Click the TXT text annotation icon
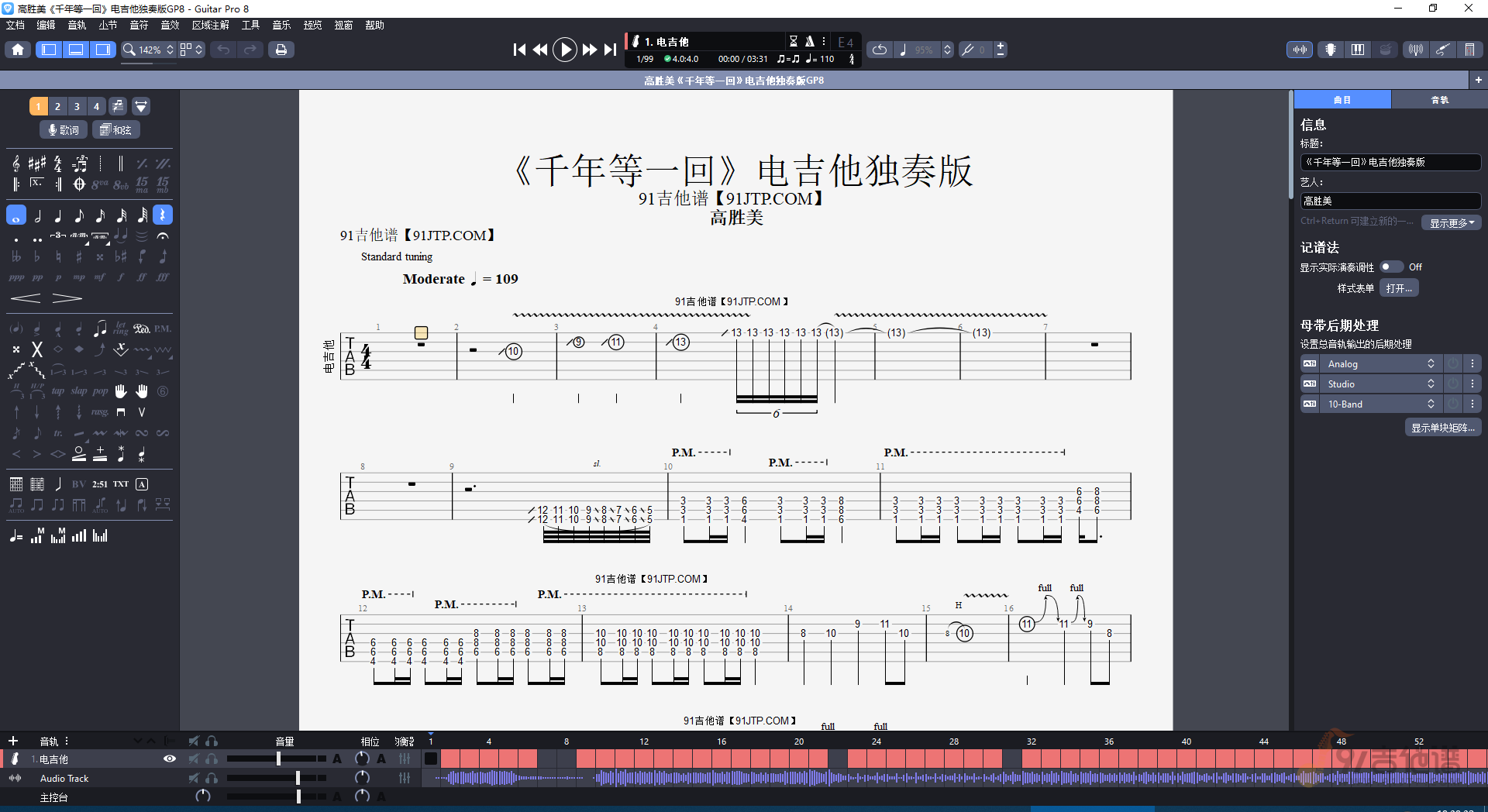1488x812 pixels. click(121, 484)
